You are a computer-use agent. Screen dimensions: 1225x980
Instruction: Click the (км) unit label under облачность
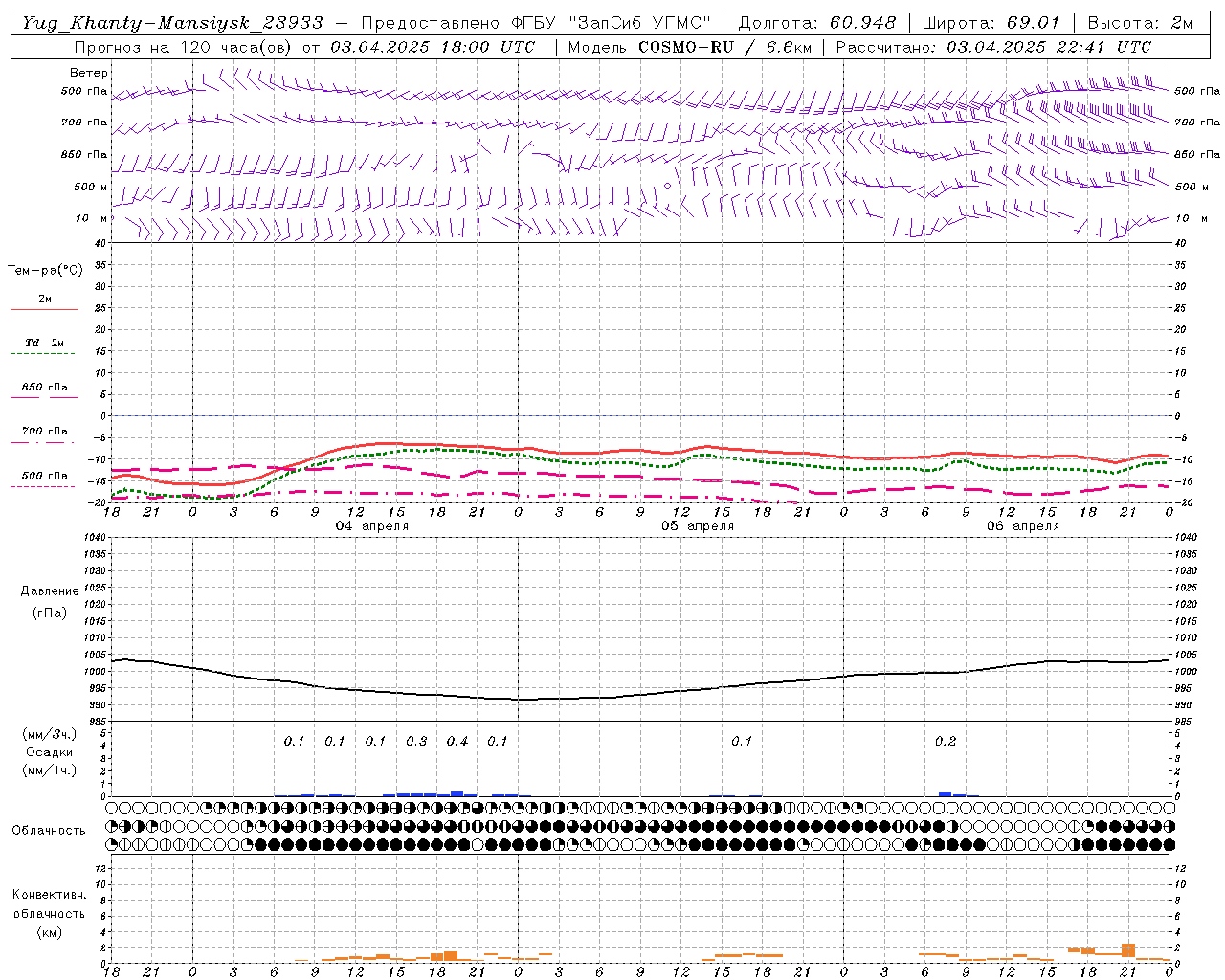pyautogui.click(x=50, y=932)
